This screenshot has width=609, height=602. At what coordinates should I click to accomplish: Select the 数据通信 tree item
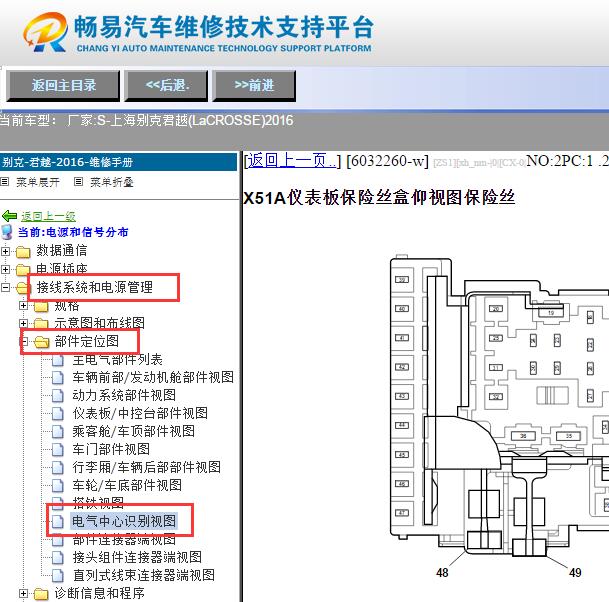click(62, 251)
